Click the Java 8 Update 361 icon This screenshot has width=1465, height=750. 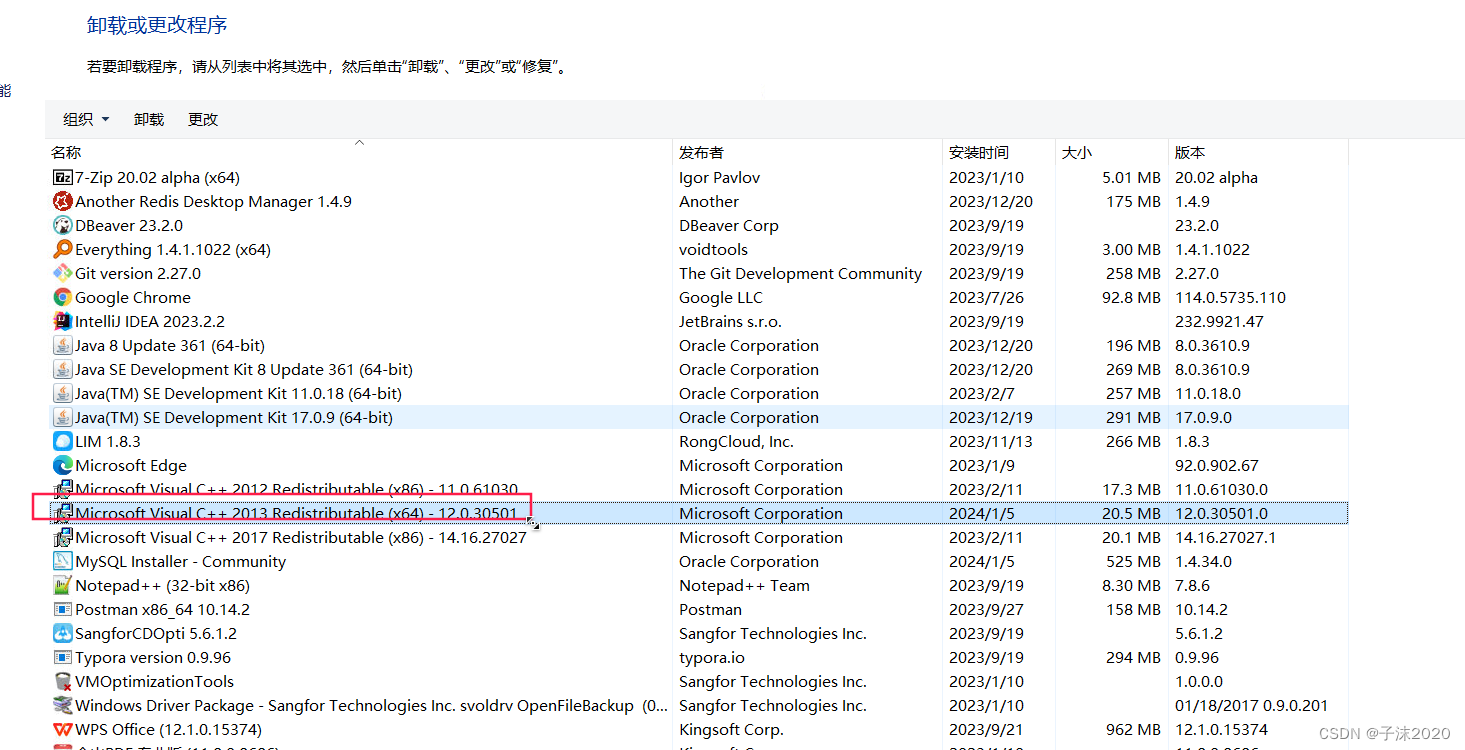pos(63,345)
